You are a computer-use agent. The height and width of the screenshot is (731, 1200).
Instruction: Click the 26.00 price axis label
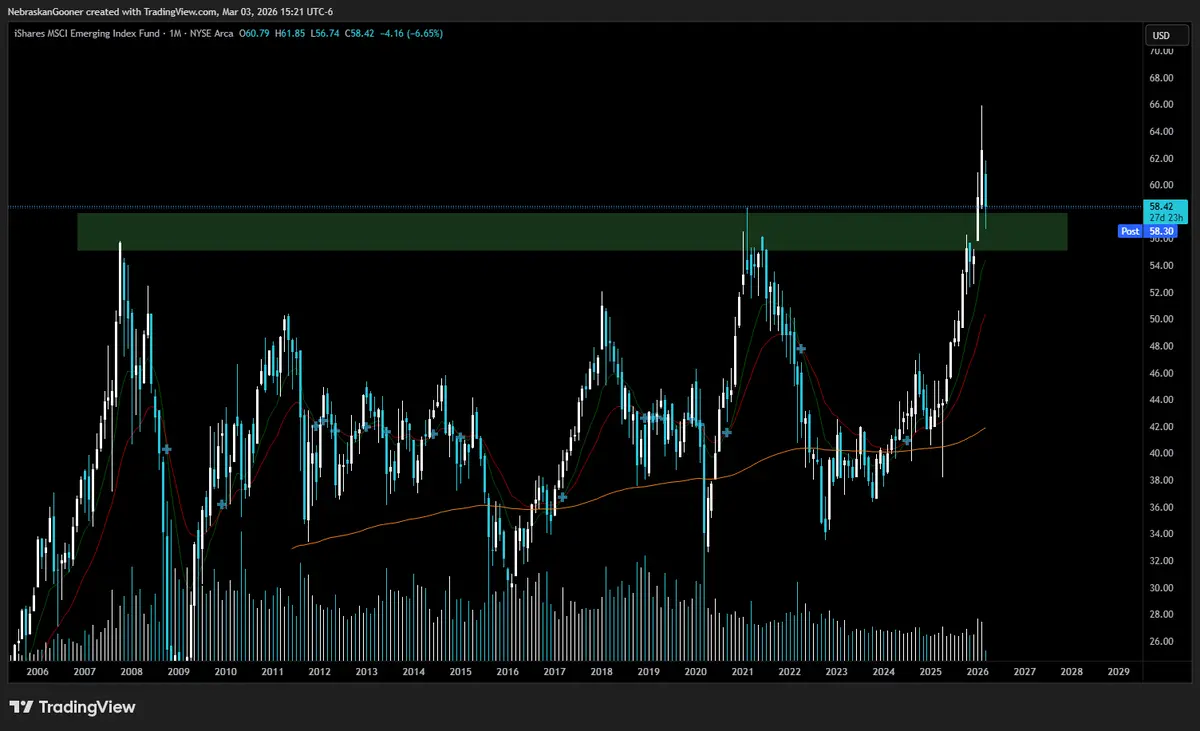[1161, 641]
